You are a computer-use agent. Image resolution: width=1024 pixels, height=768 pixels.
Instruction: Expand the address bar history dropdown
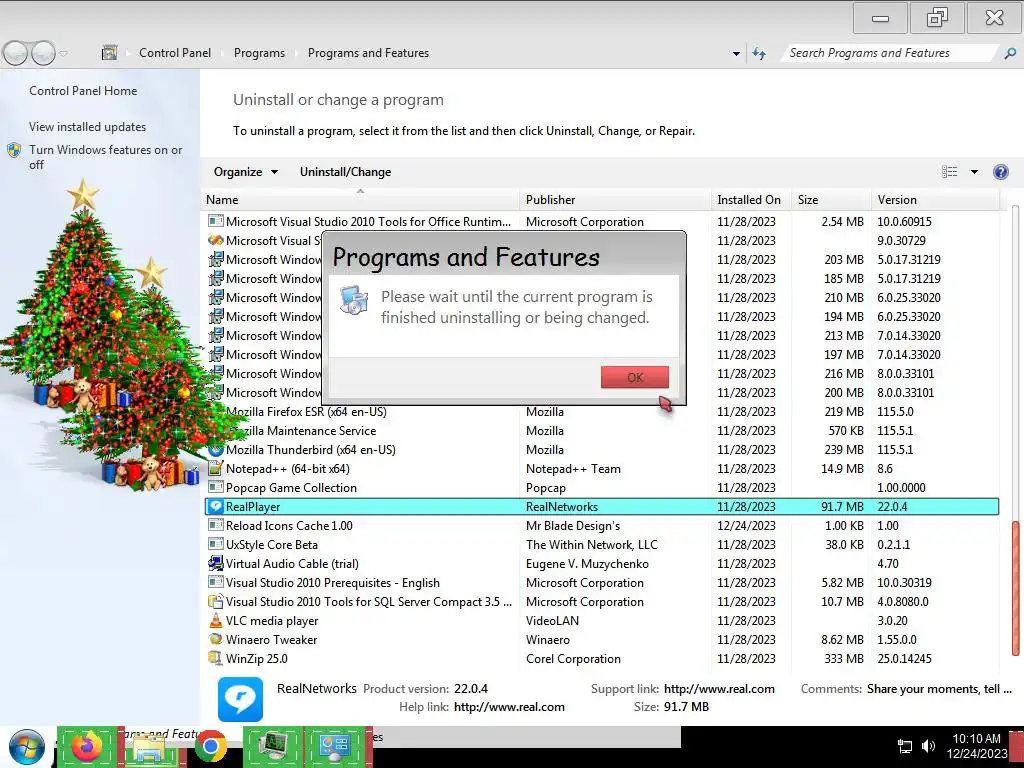click(736, 54)
